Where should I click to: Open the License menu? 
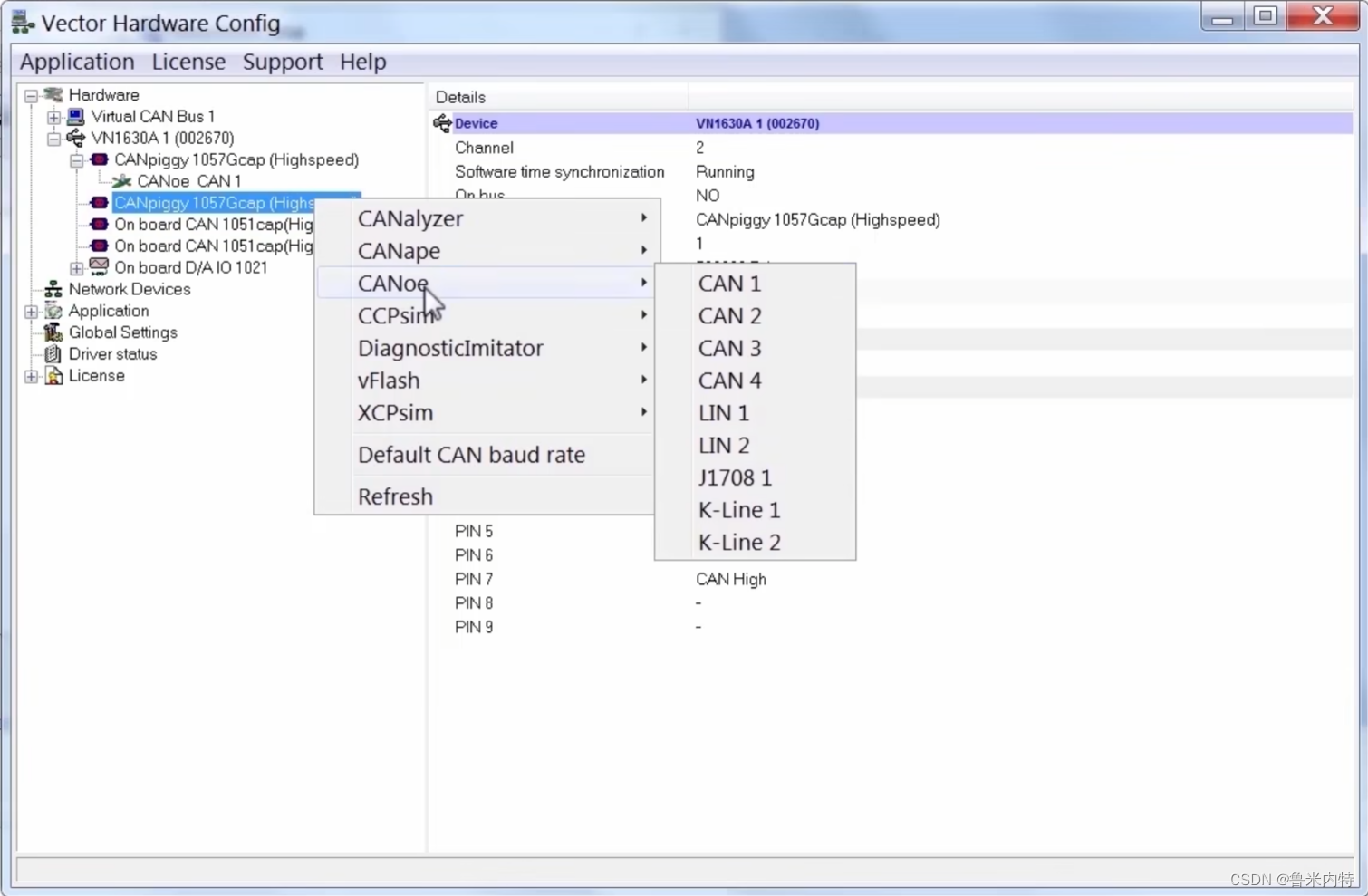pyautogui.click(x=188, y=62)
